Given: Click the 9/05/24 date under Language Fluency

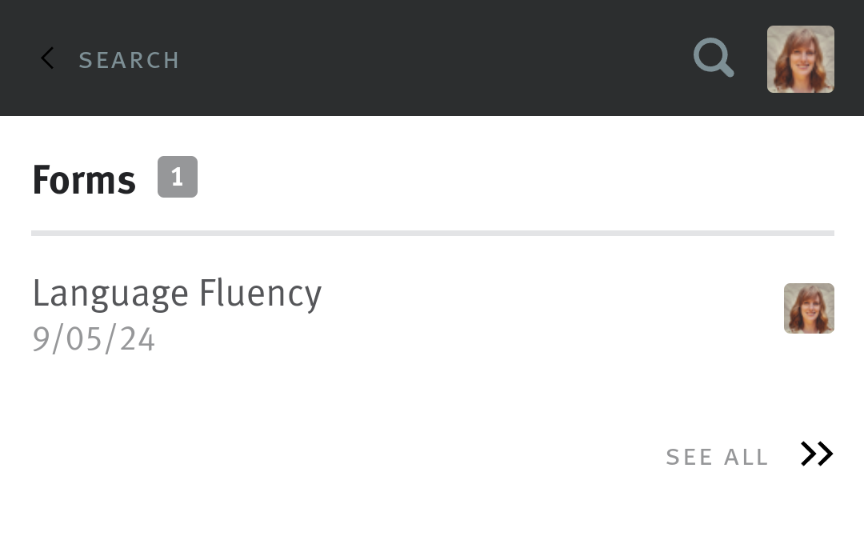Looking at the screenshot, I should click(x=94, y=340).
